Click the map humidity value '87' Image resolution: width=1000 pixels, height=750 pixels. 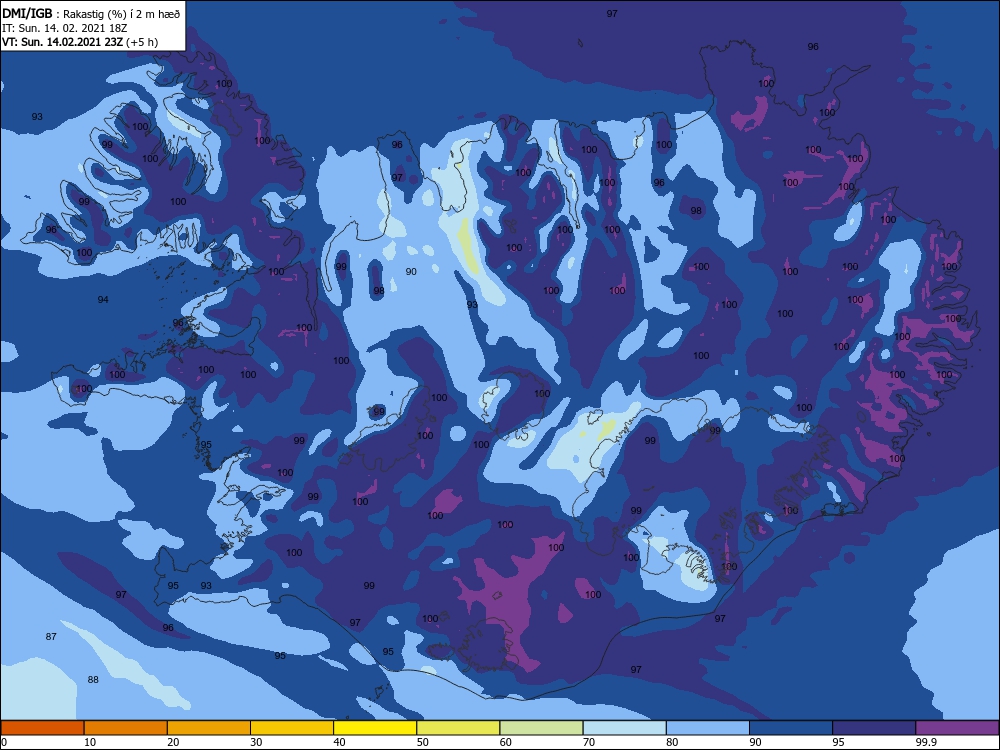(51, 636)
